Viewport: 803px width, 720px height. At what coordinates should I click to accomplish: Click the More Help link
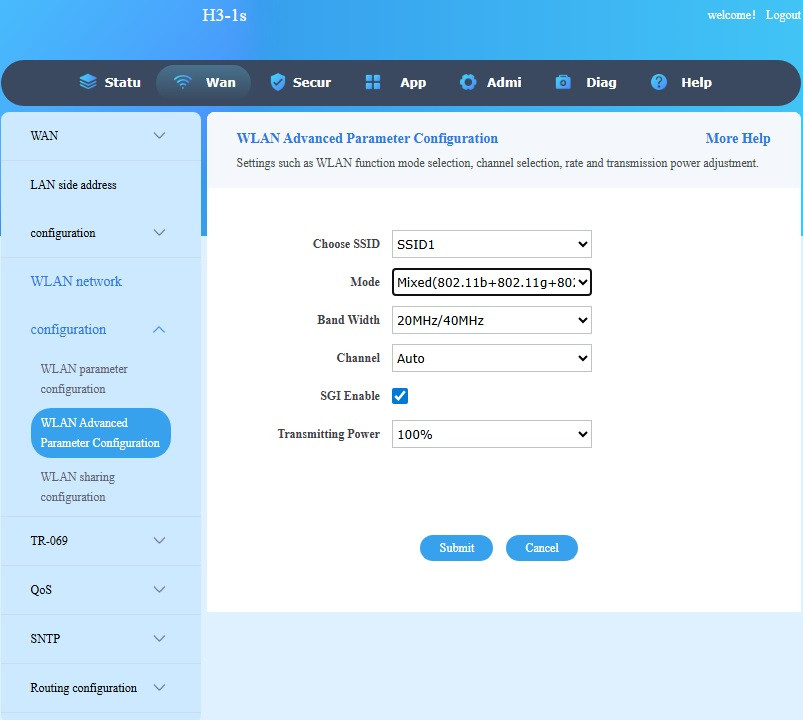click(x=737, y=139)
